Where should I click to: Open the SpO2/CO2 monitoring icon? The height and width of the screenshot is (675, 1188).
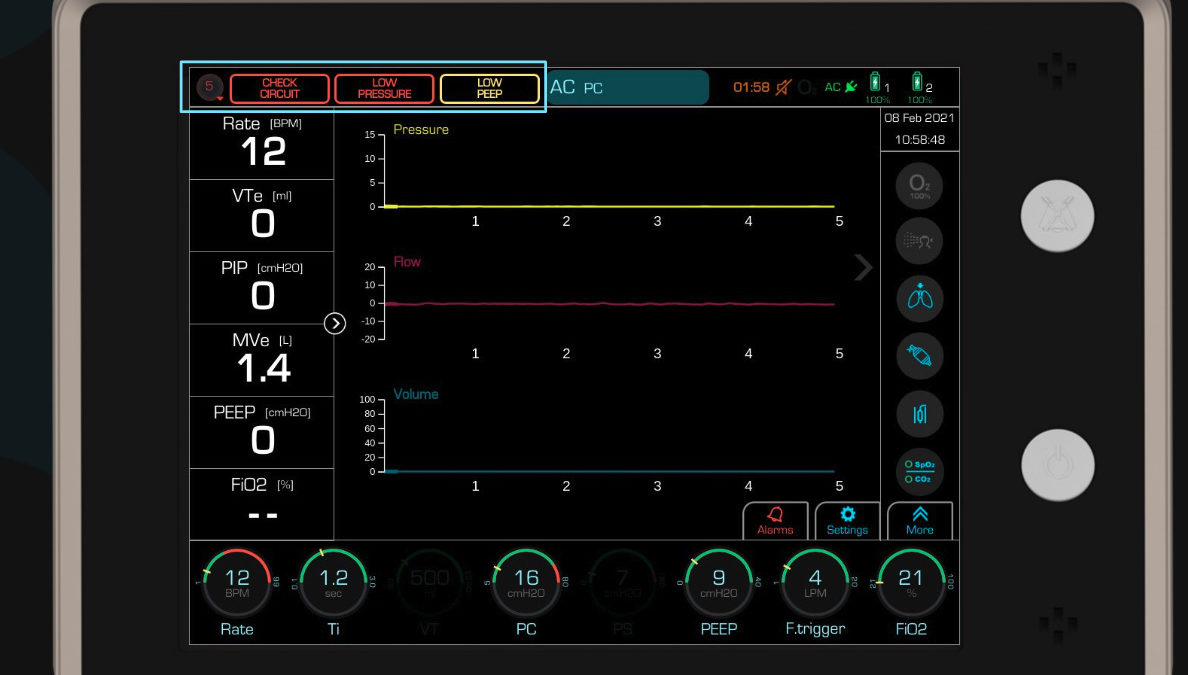coord(919,472)
